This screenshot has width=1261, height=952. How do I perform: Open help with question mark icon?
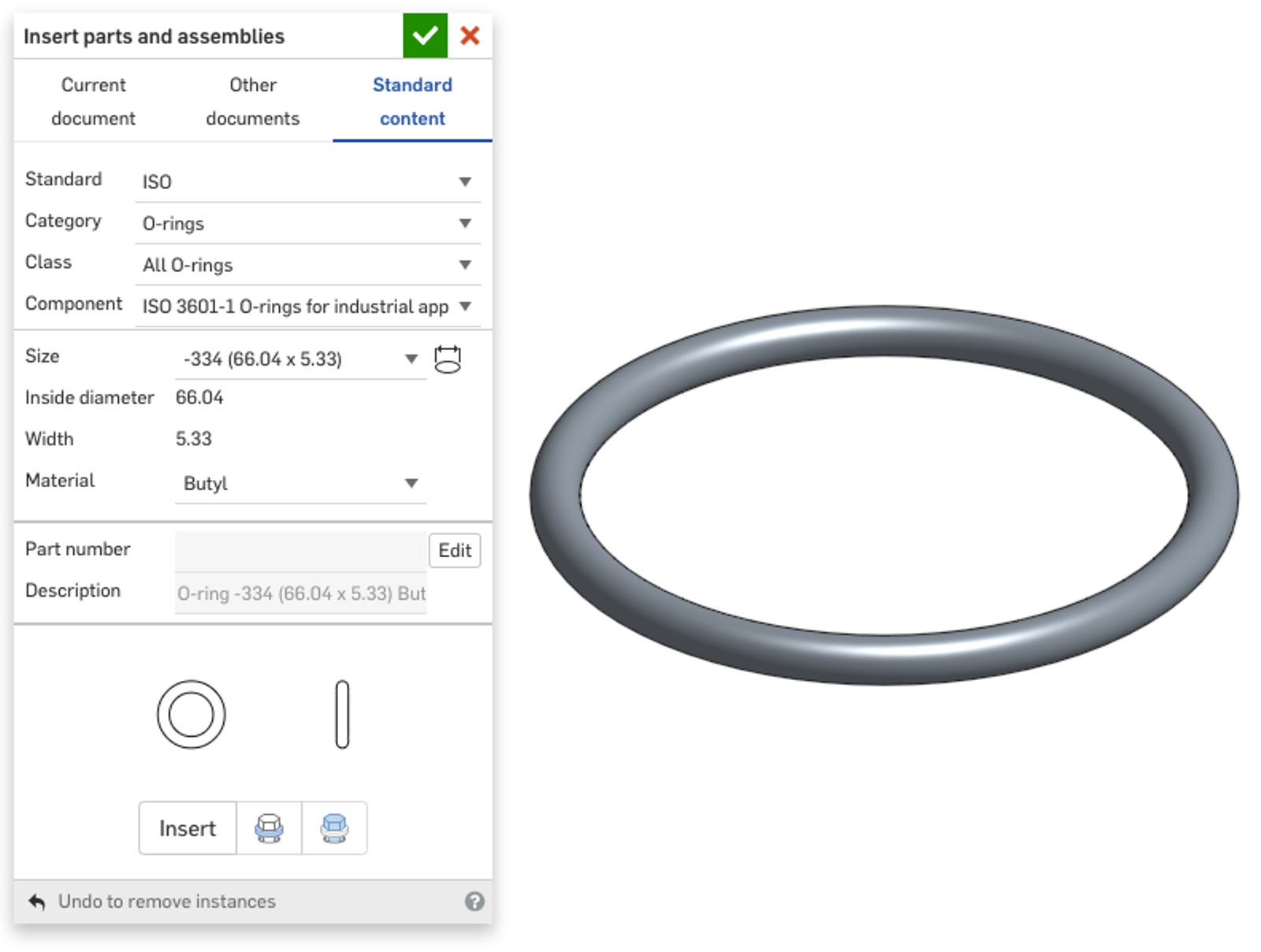click(x=474, y=902)
